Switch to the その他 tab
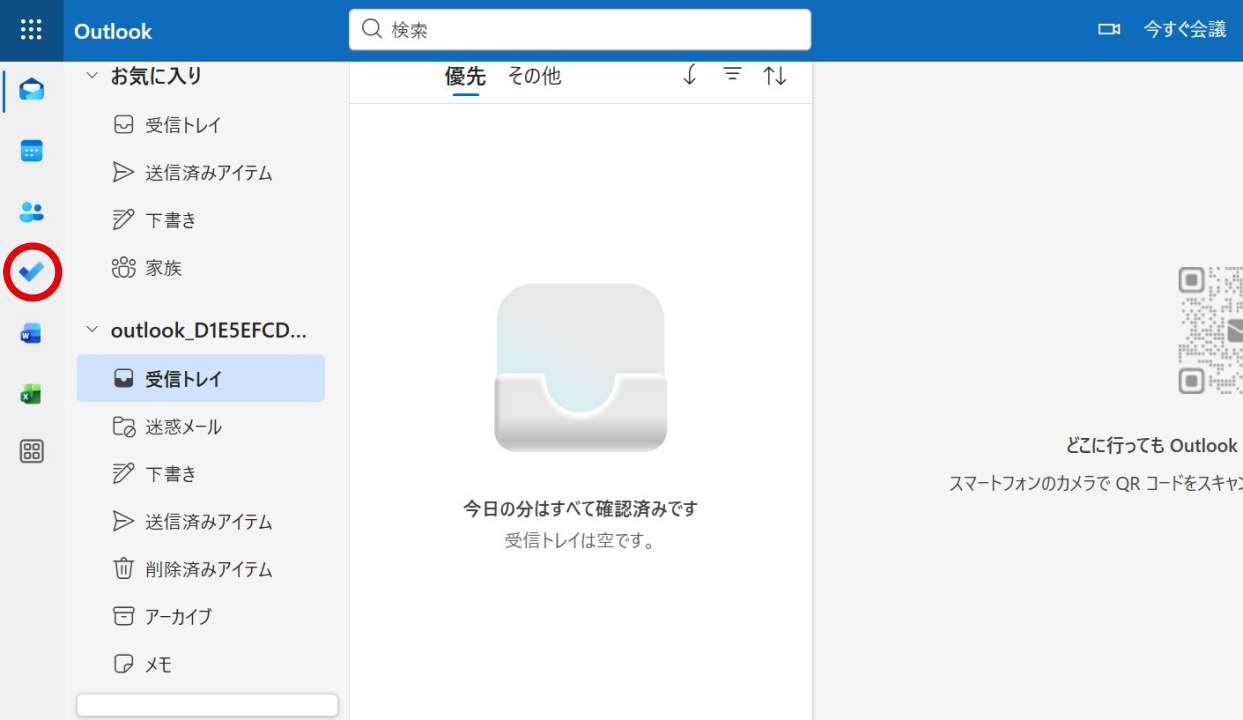Screen dimensions: 1243x720 click(534, 75)
